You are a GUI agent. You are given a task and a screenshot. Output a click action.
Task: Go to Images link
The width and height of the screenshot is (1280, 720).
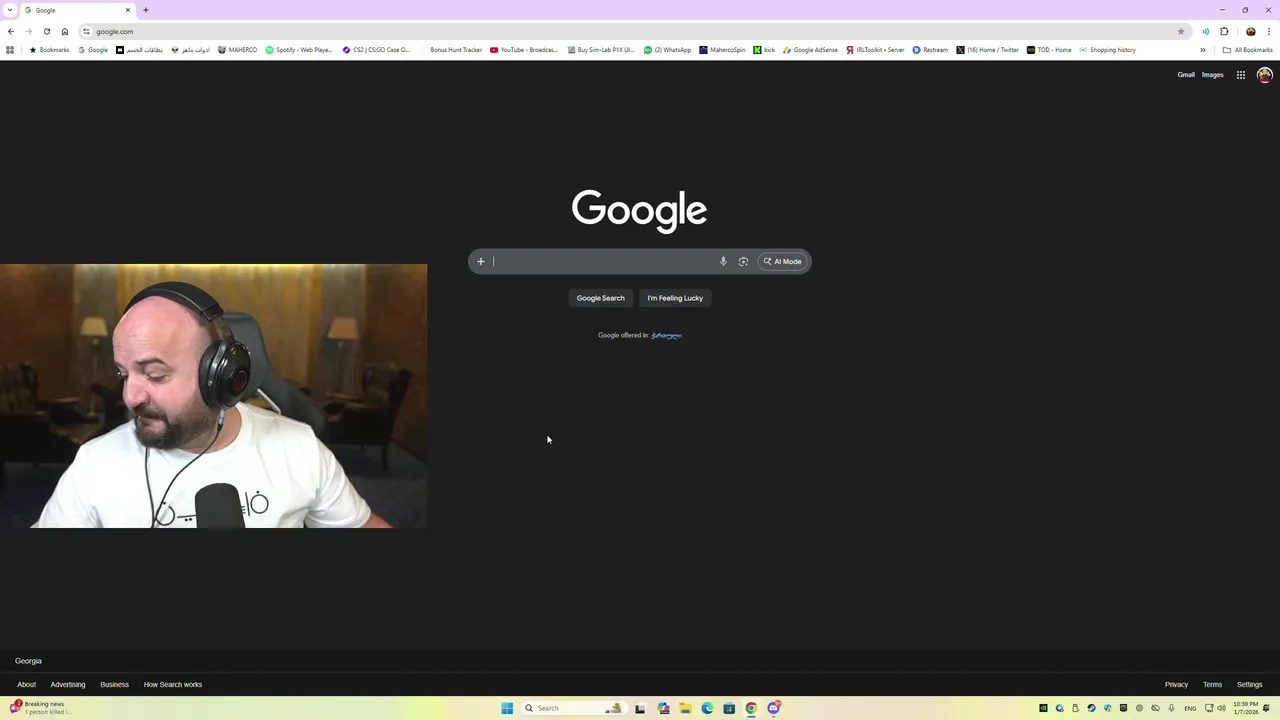point(1213,75)
